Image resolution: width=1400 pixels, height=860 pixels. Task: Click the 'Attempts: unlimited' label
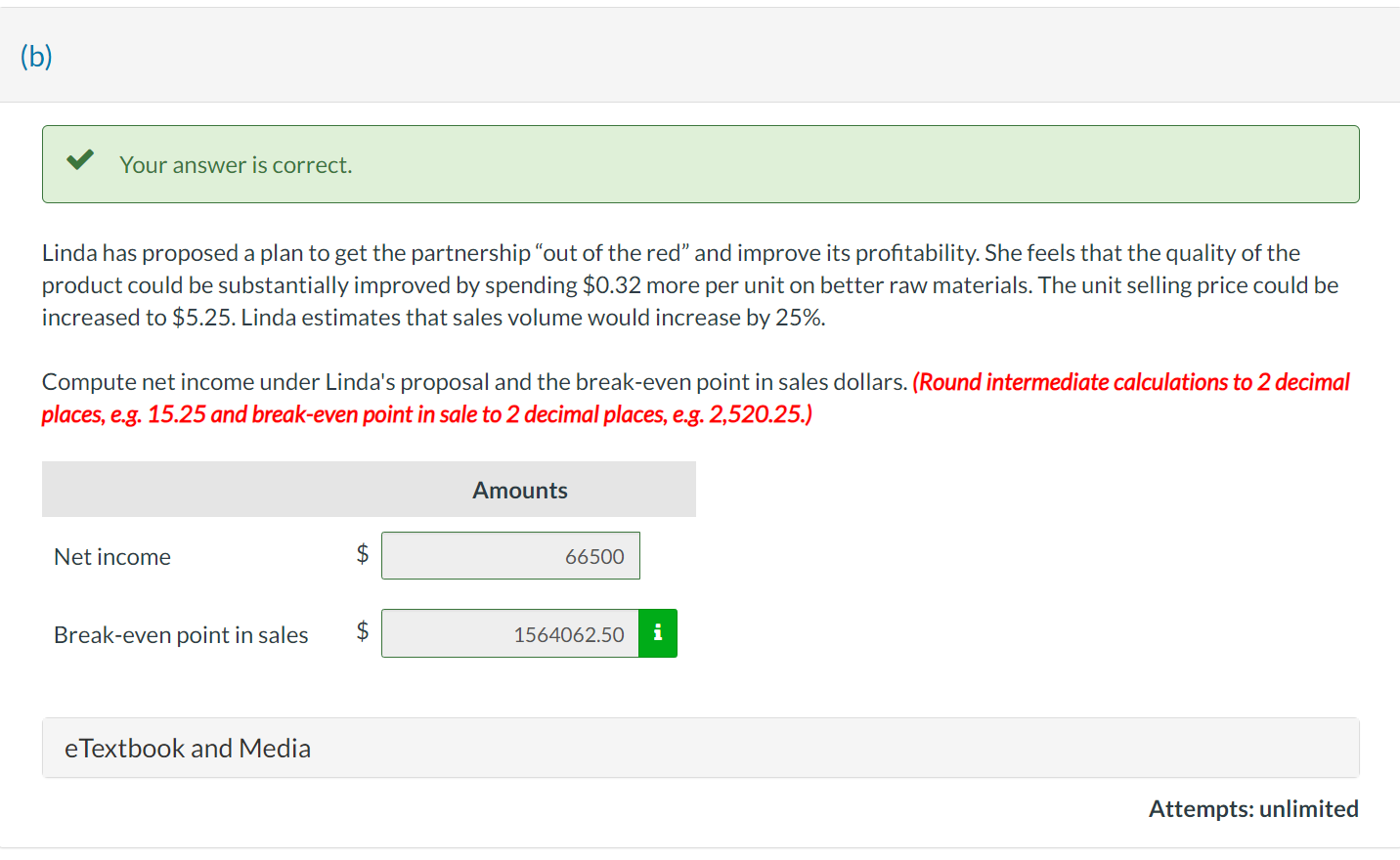click(x=1254, y=808)
